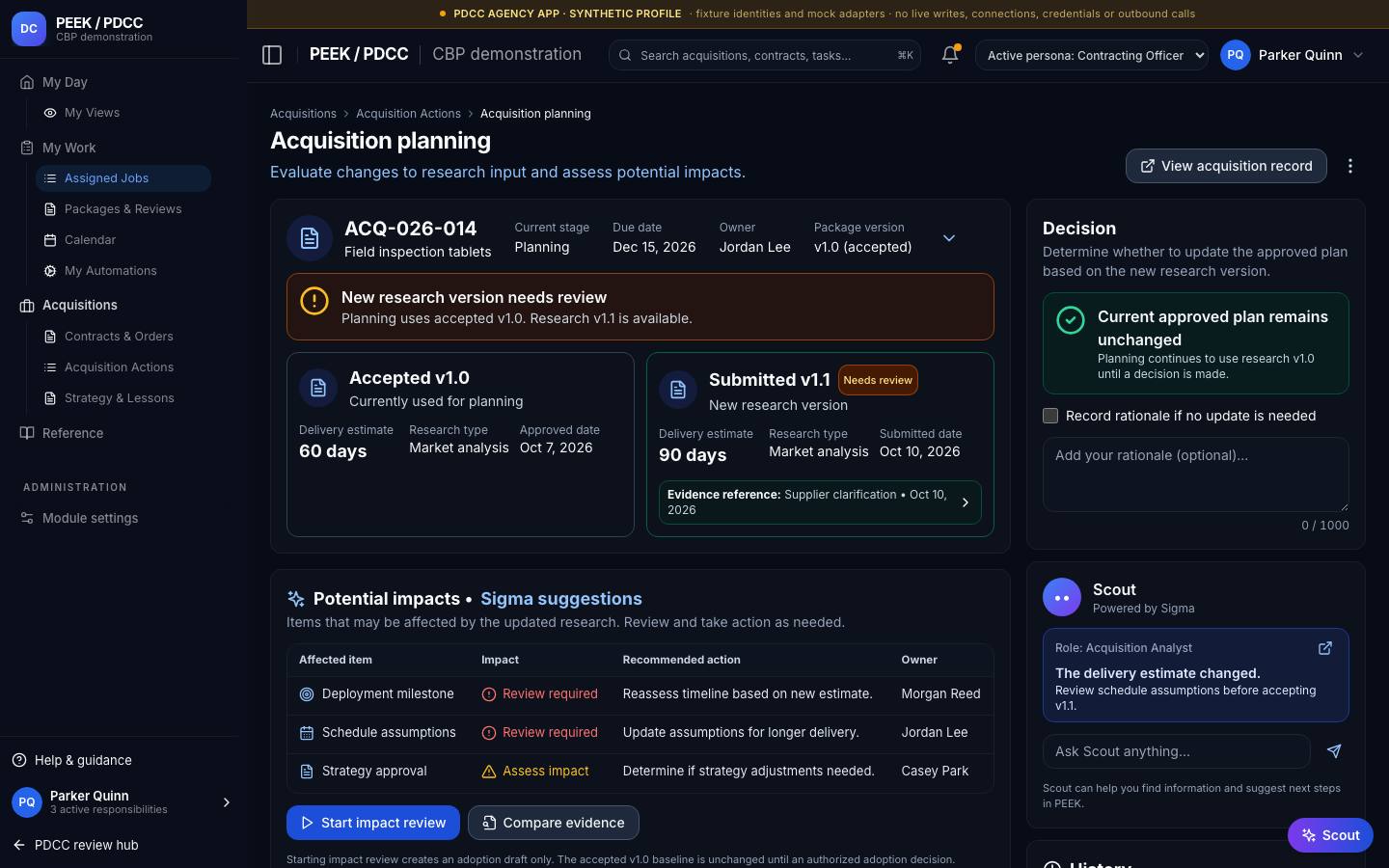1389x868 pixels.
Task: Open the floating Scout button
Action: coord(1330,835)
